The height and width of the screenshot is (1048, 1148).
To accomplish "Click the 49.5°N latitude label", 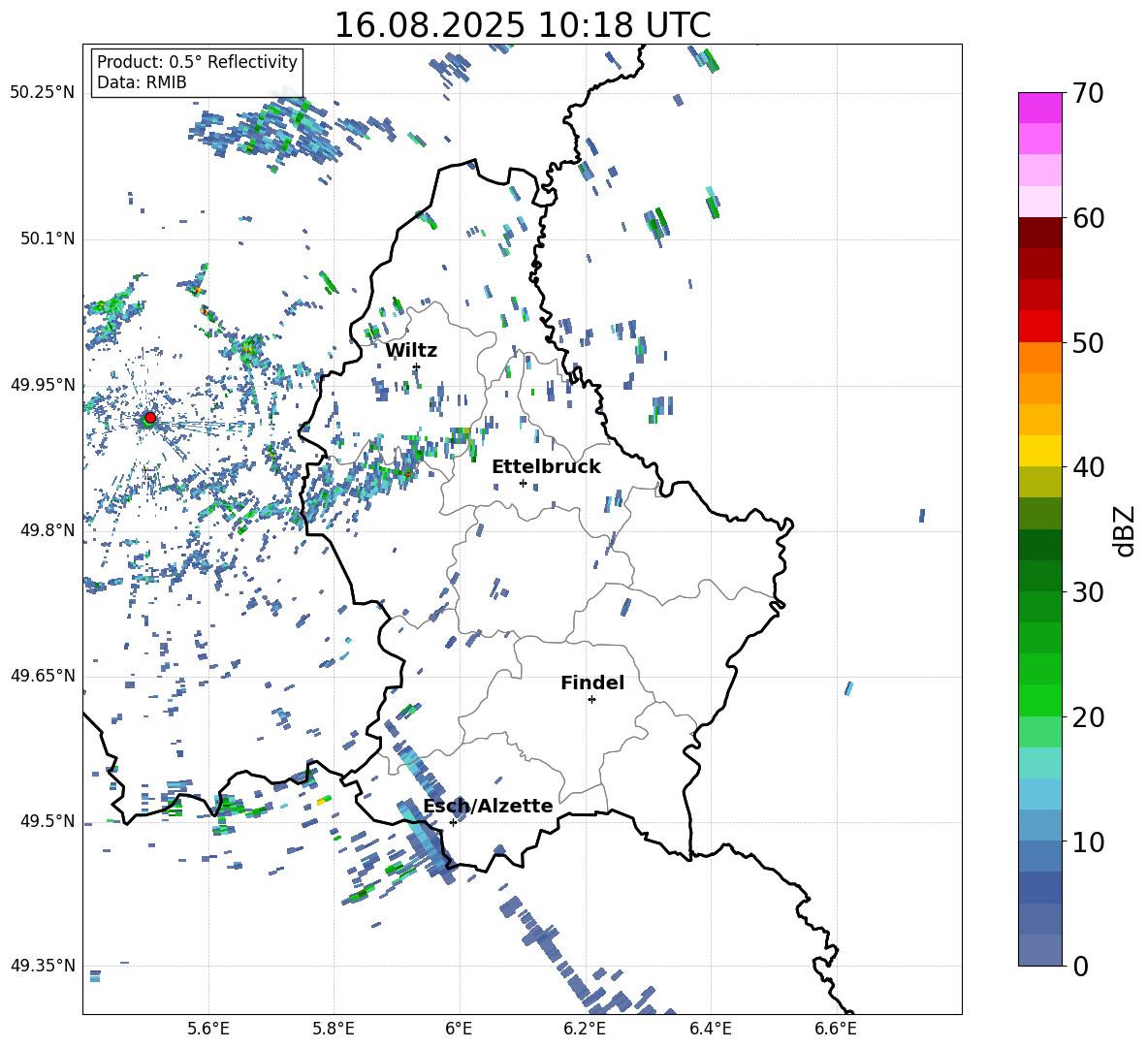I will (x=48, y=820).
